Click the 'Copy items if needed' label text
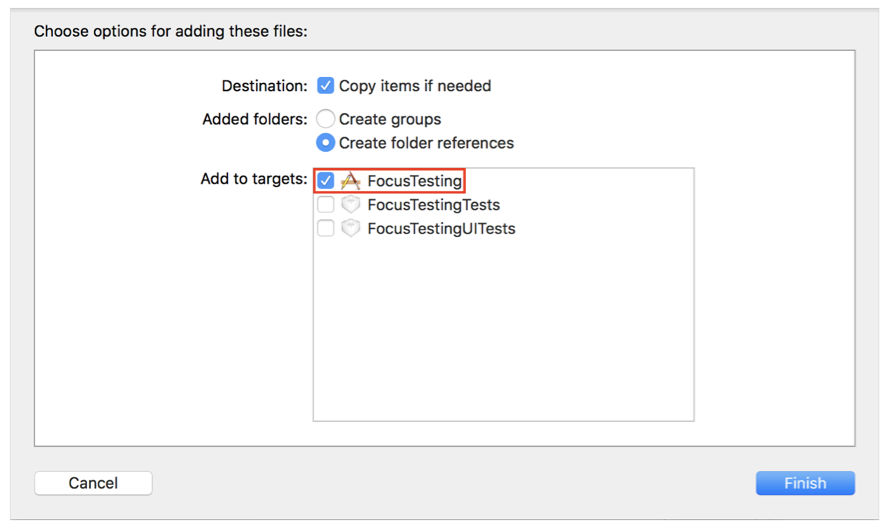 tap(415, 86)
